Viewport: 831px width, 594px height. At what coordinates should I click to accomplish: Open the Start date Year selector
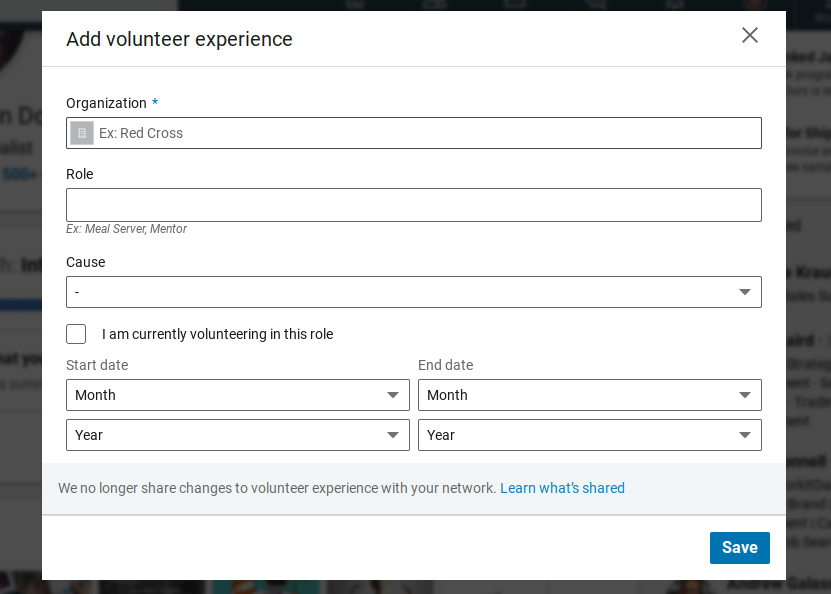(x=237, y=435)
